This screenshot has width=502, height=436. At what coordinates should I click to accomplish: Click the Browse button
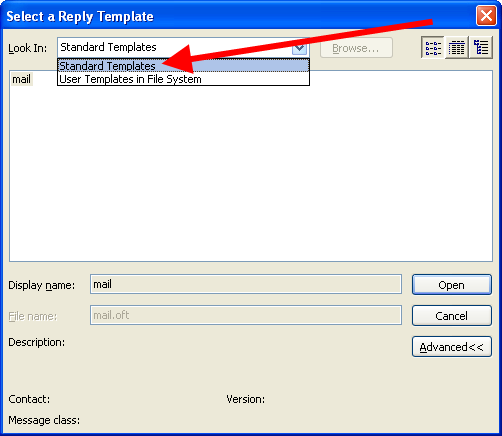(356, 48)
